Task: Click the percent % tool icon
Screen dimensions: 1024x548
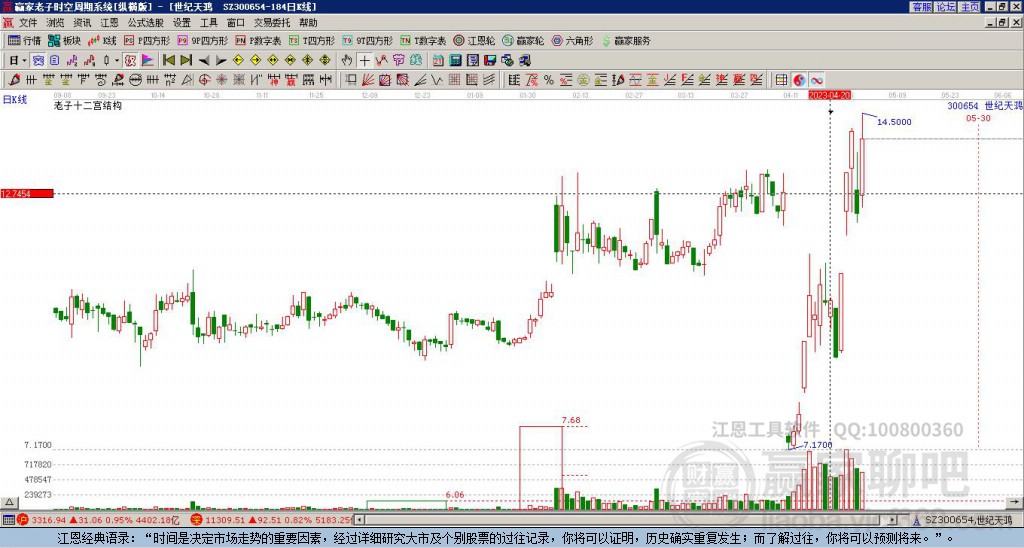Action: [x=549, y=80]
